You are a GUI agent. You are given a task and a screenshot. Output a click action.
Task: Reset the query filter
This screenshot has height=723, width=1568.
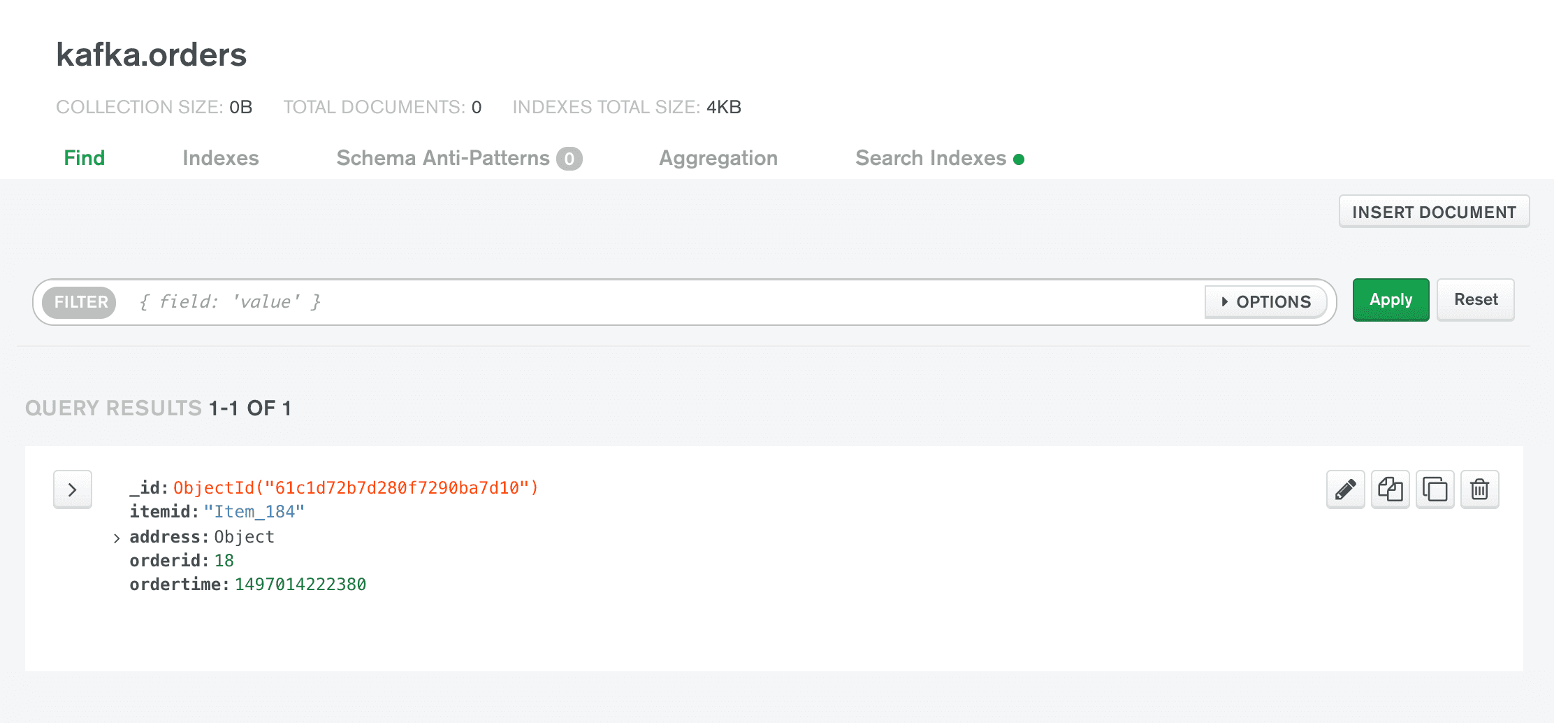coord(1475,300)
